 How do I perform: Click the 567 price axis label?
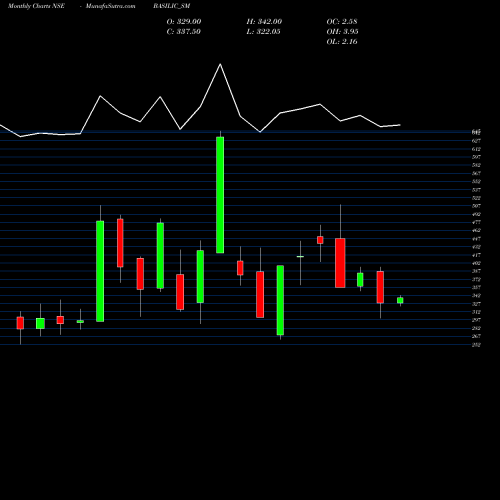coord(476,173)
